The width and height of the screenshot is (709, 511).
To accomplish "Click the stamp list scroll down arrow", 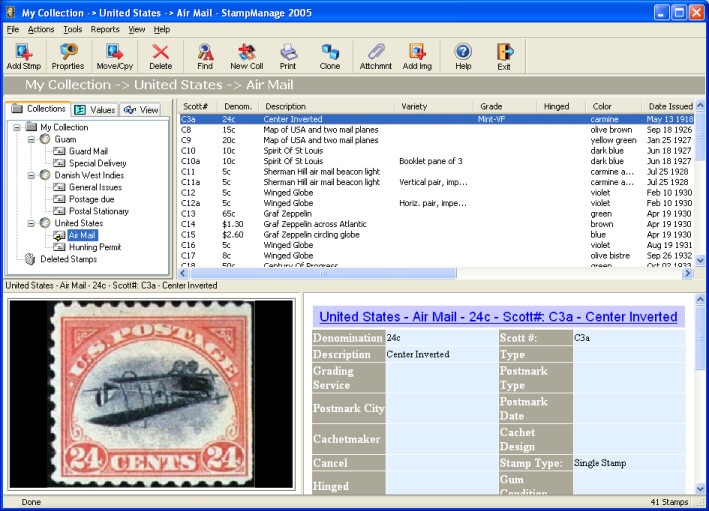I will tap(700, 260).
